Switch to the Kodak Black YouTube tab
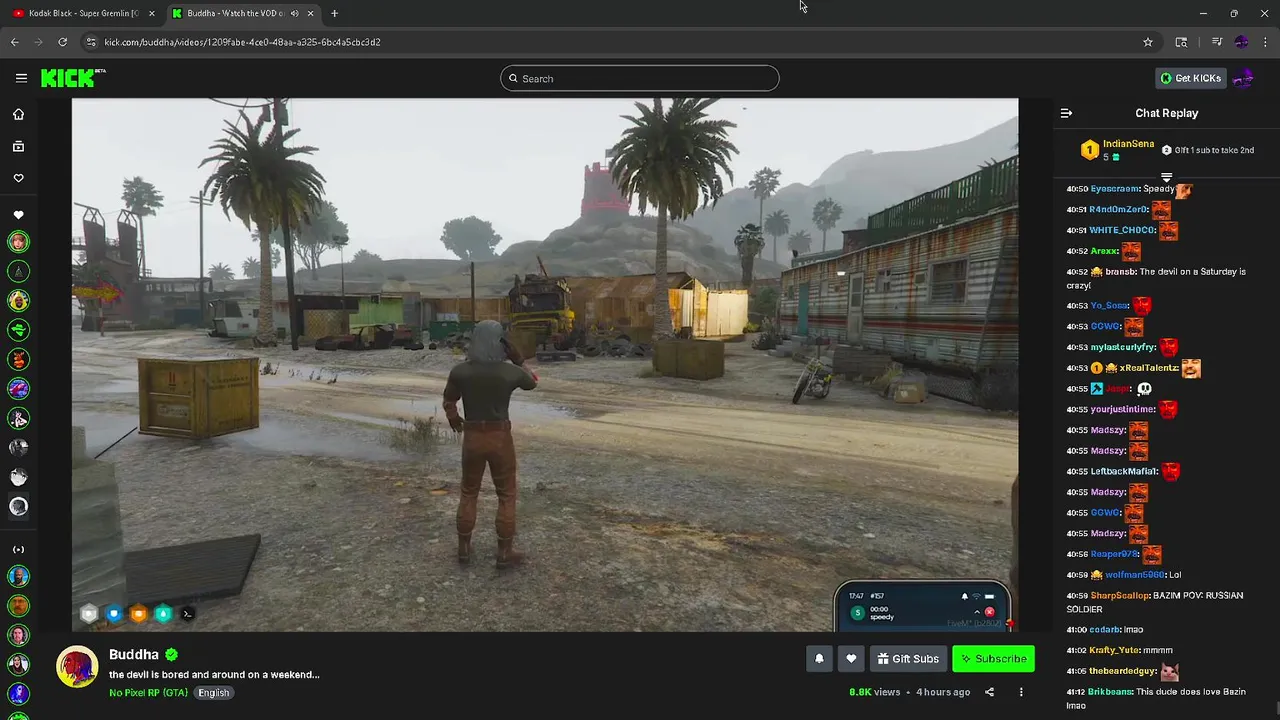 (83, 13)
